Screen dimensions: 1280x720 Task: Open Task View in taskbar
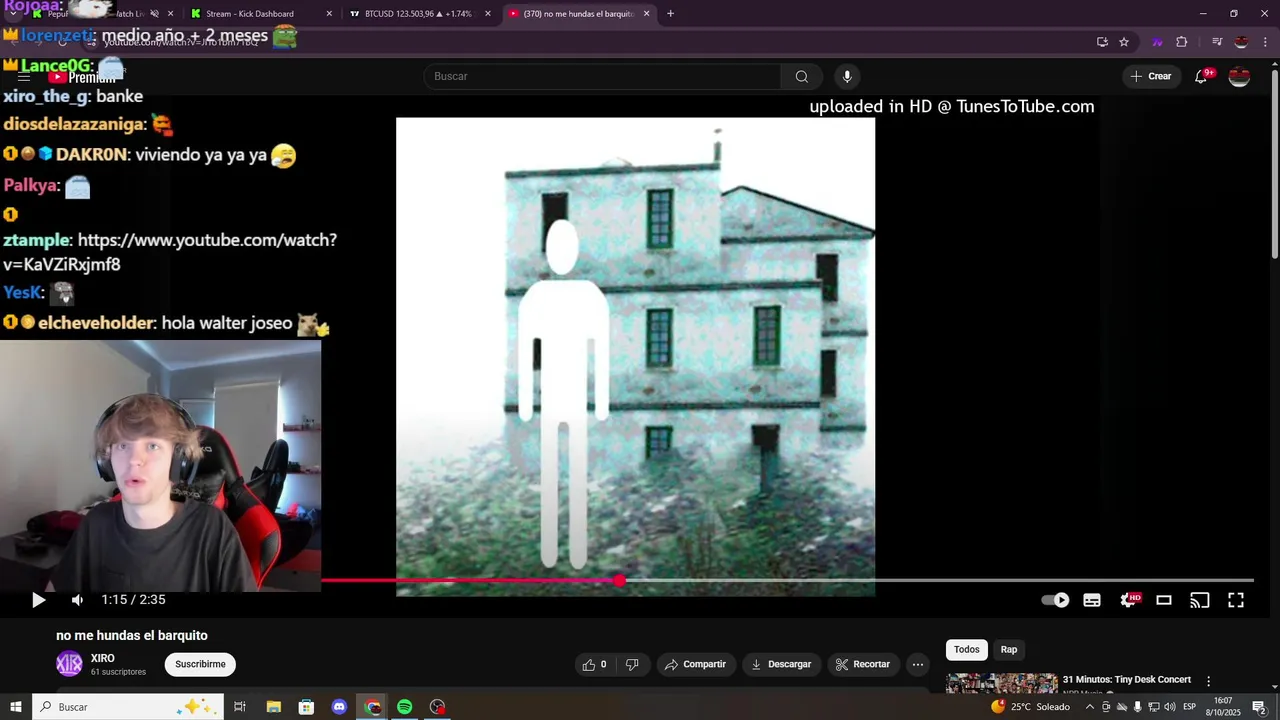[x=240, y=707]
